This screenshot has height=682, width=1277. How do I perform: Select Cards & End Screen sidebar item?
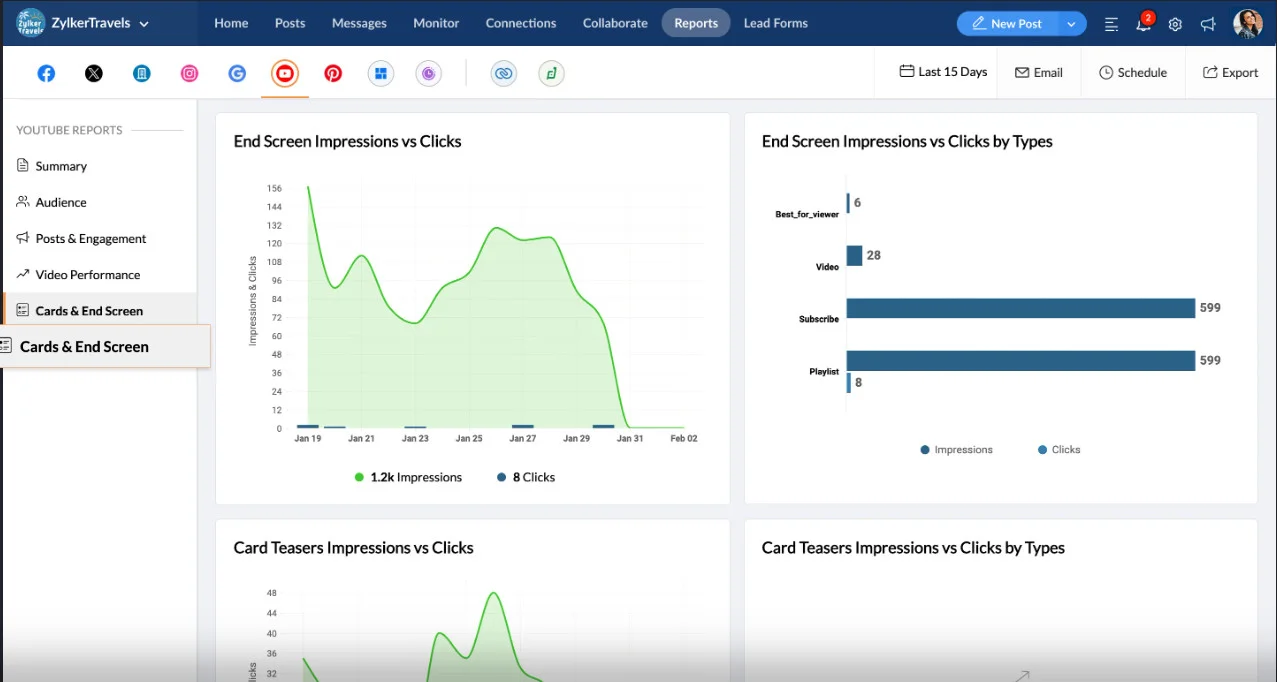(x=100, y=308)
